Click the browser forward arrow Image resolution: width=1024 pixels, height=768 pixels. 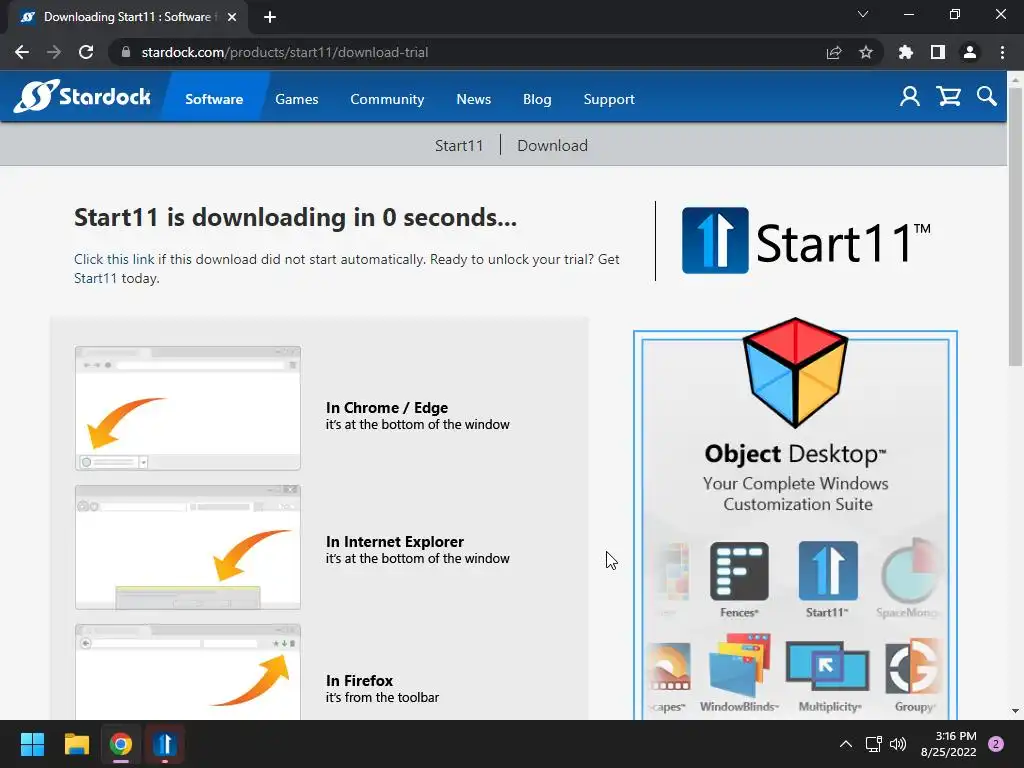[x=54, y=52]
